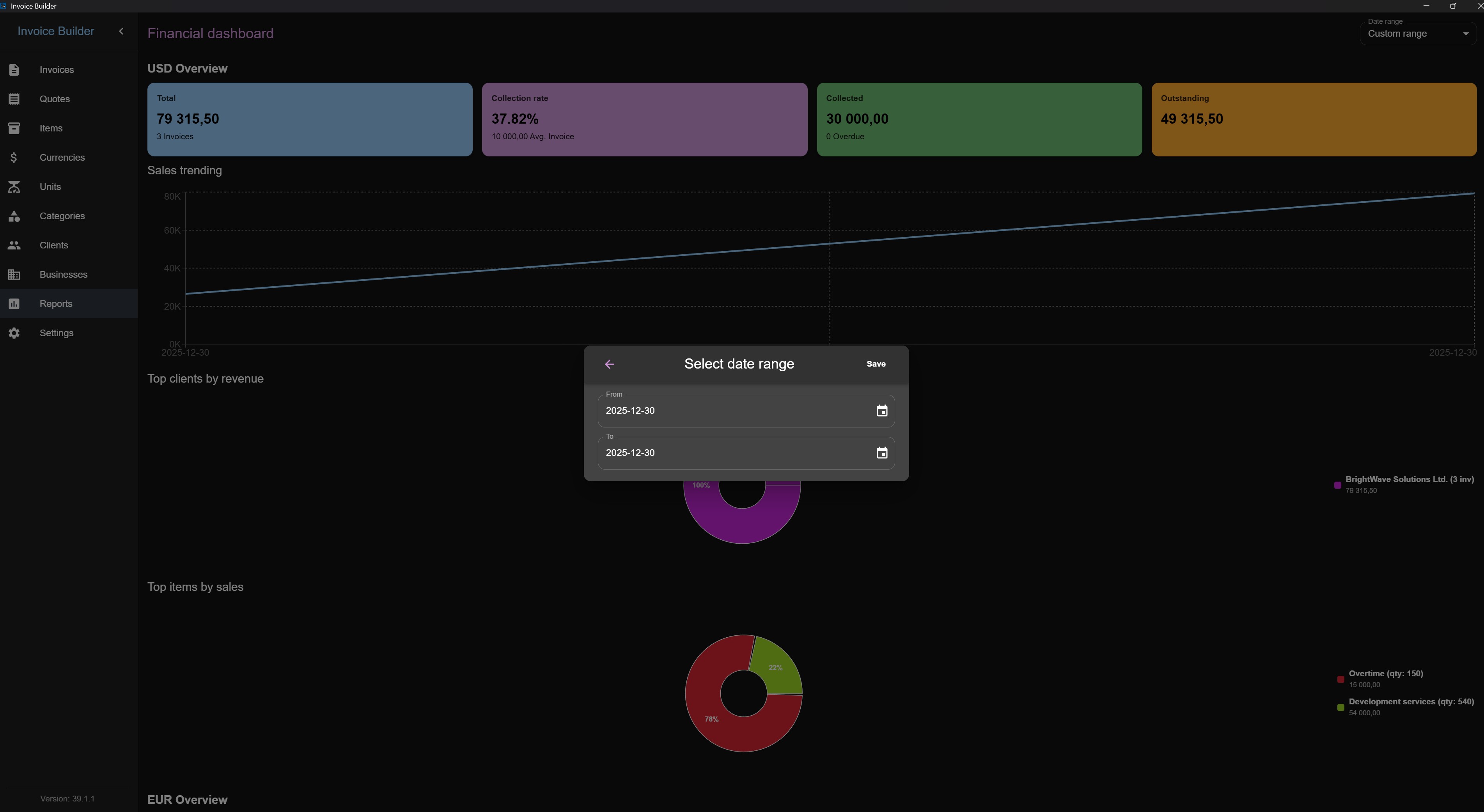Image resolution: width=1484 pixels, height=812 pixels.
Task: Click the EUR Overview heading
Action: pyautogui.click(x=187, y=800)
